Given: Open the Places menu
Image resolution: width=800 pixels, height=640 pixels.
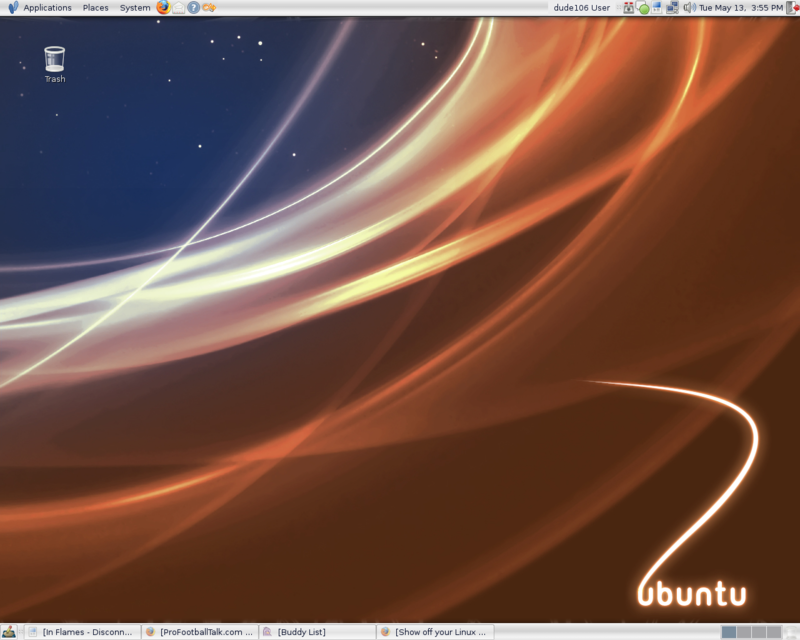Looking at the screenshot, I should [x=95, y=8].
